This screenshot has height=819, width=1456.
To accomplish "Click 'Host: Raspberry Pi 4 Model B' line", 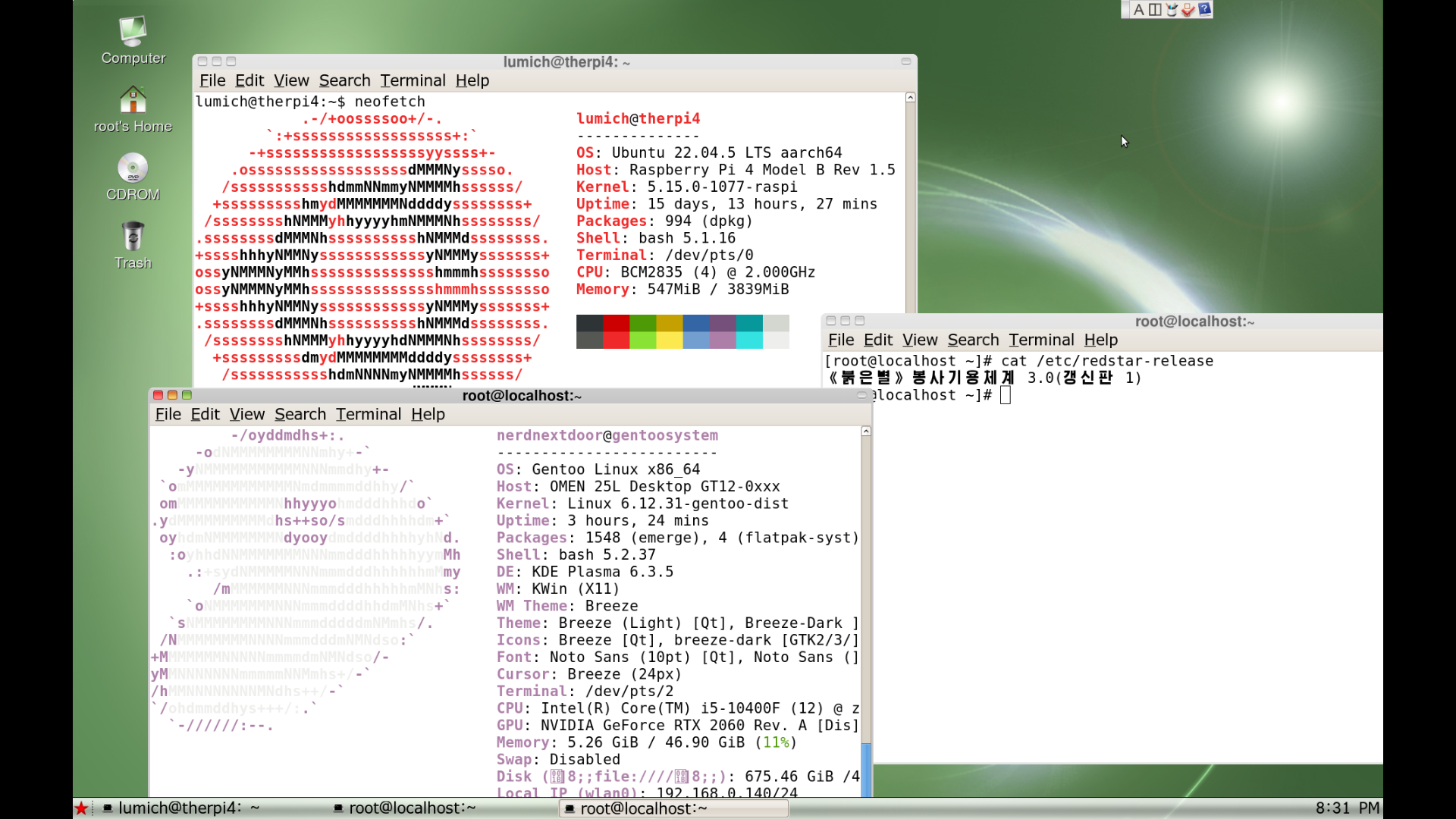I will click(x=736, y=170).
